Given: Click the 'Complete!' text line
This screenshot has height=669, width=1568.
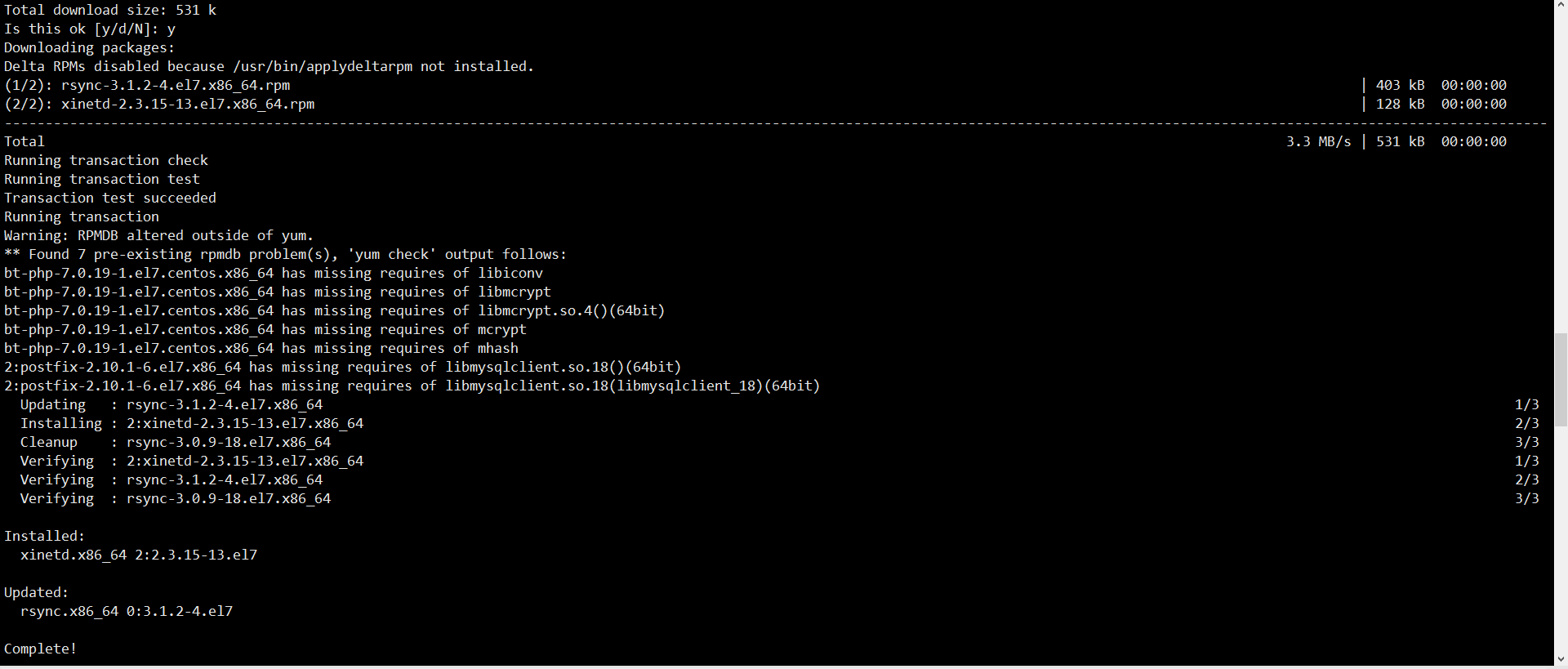Looking at the screenshot, I should [x=41, y=649].
